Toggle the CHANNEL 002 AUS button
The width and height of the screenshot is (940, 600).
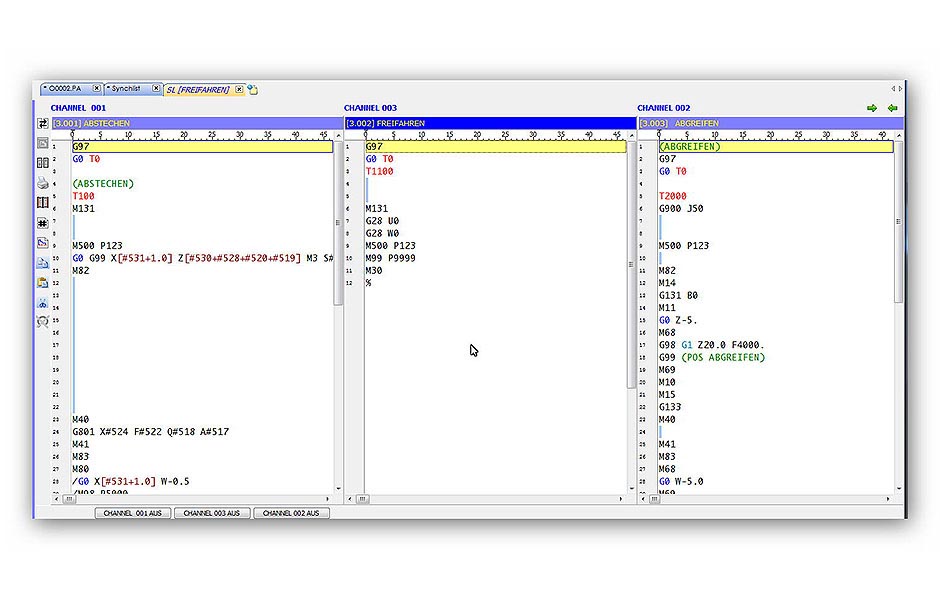point(291,513)
